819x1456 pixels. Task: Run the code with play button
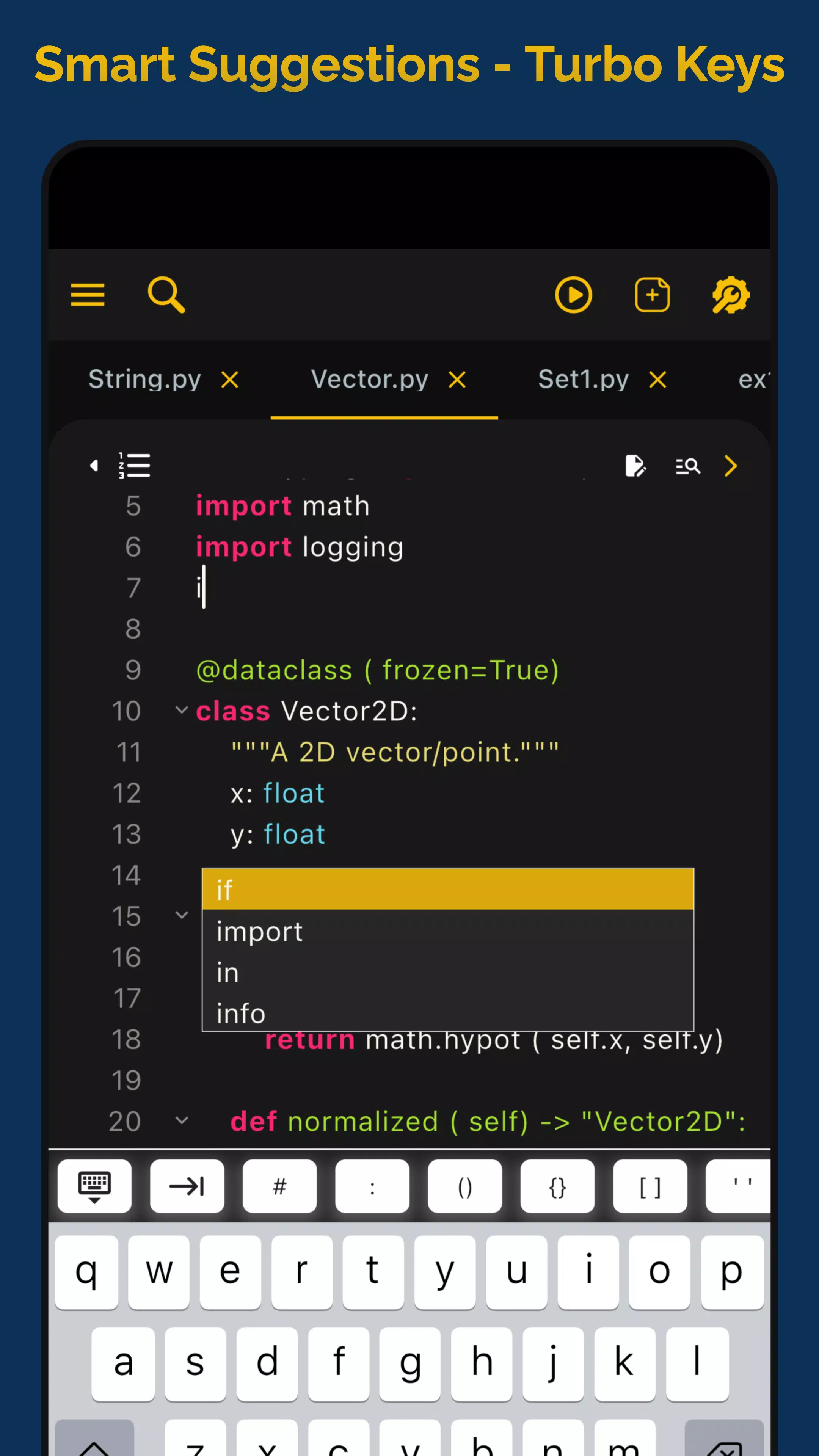point(573,295)
